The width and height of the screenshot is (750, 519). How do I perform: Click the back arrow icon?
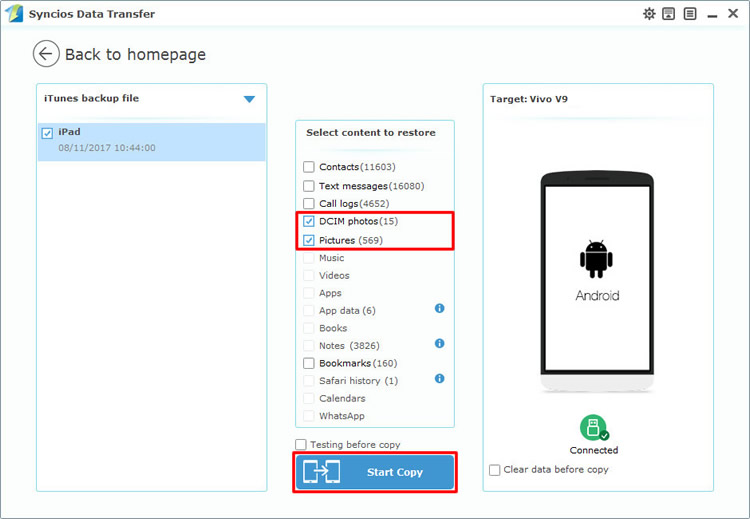46,54
